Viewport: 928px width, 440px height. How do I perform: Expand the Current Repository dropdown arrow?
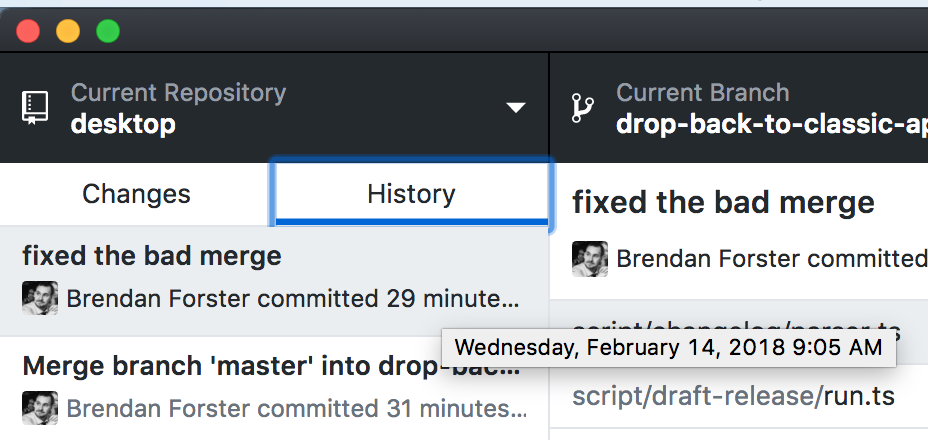516,108
